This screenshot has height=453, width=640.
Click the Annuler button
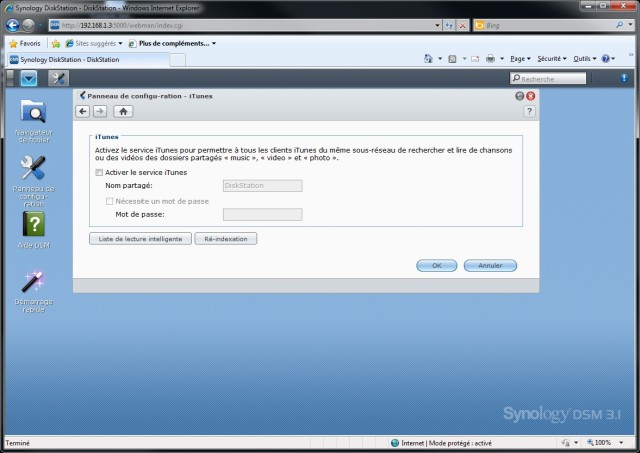490,265
